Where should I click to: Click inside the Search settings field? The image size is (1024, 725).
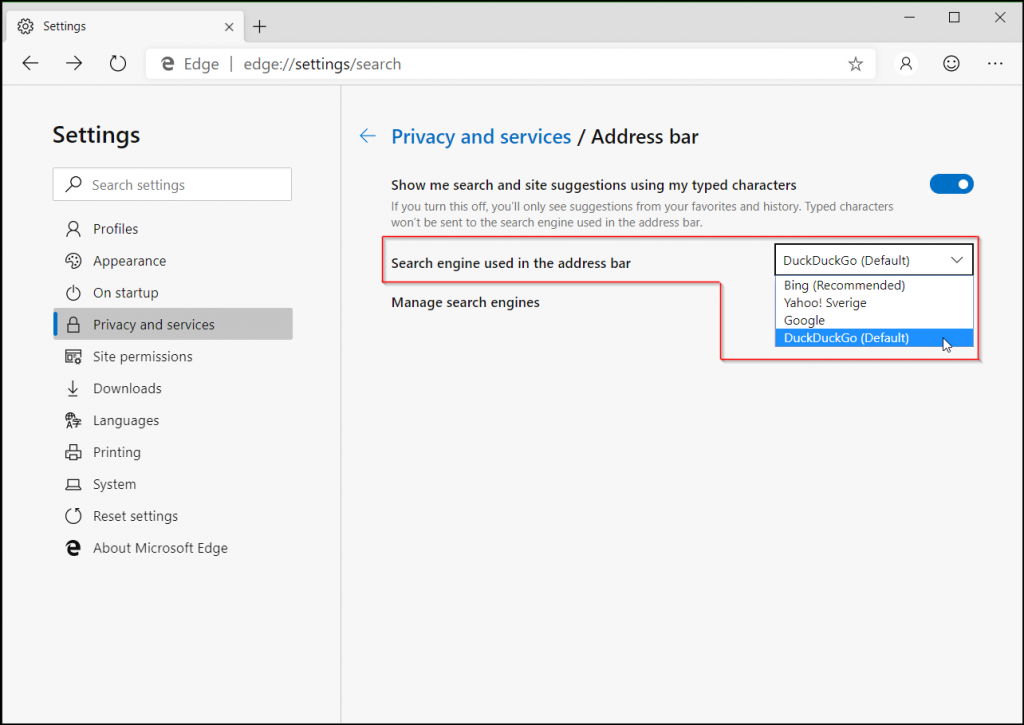(x=171, y=184)
